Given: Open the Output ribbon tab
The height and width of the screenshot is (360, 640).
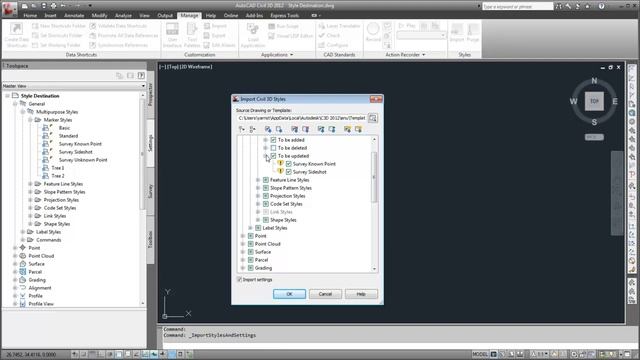Looking at the screenshot, I should (165, 16).
